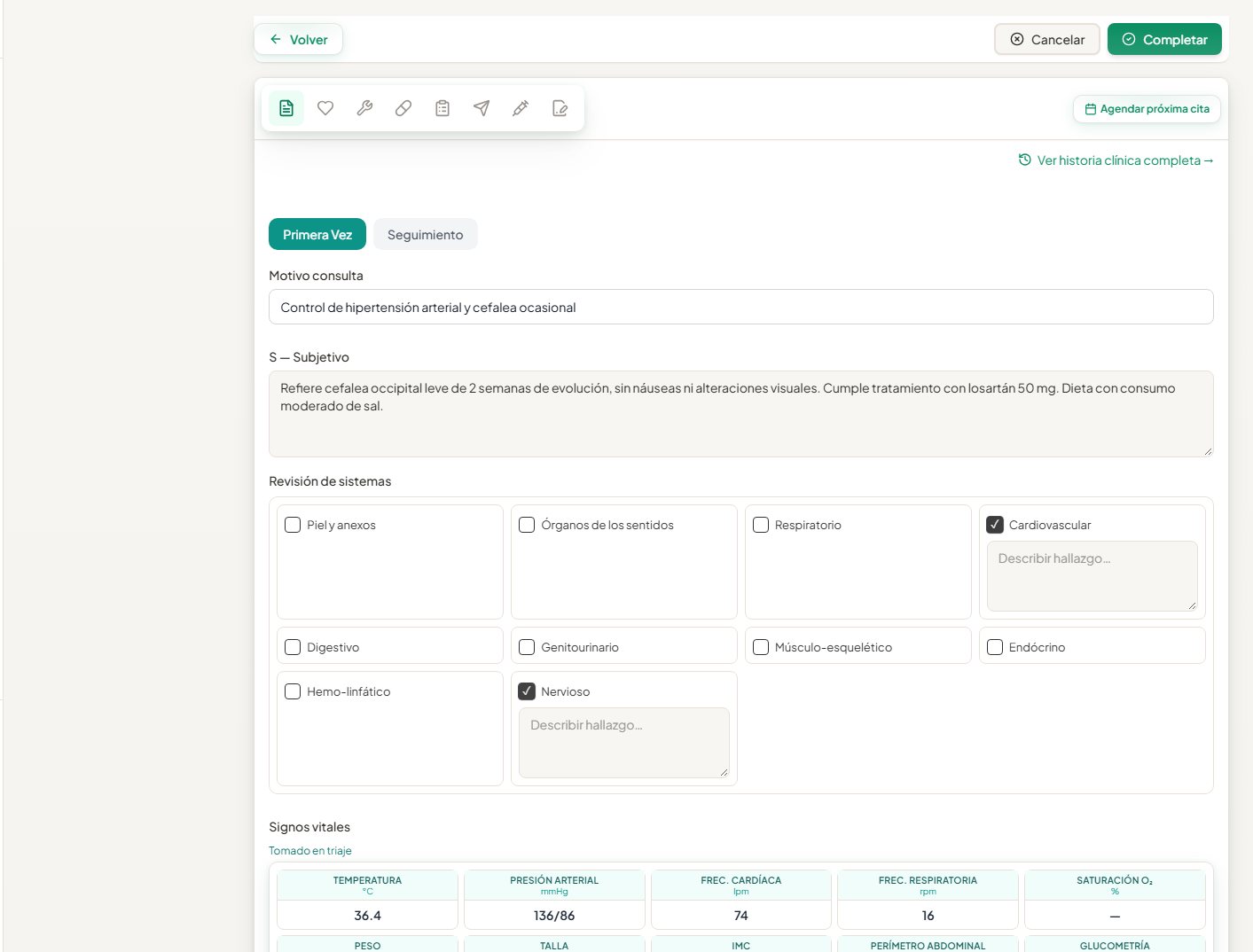Screen dimensions: 1253x952
Task: Enable the Endócrino checkbox
Action: pos(995,647)
